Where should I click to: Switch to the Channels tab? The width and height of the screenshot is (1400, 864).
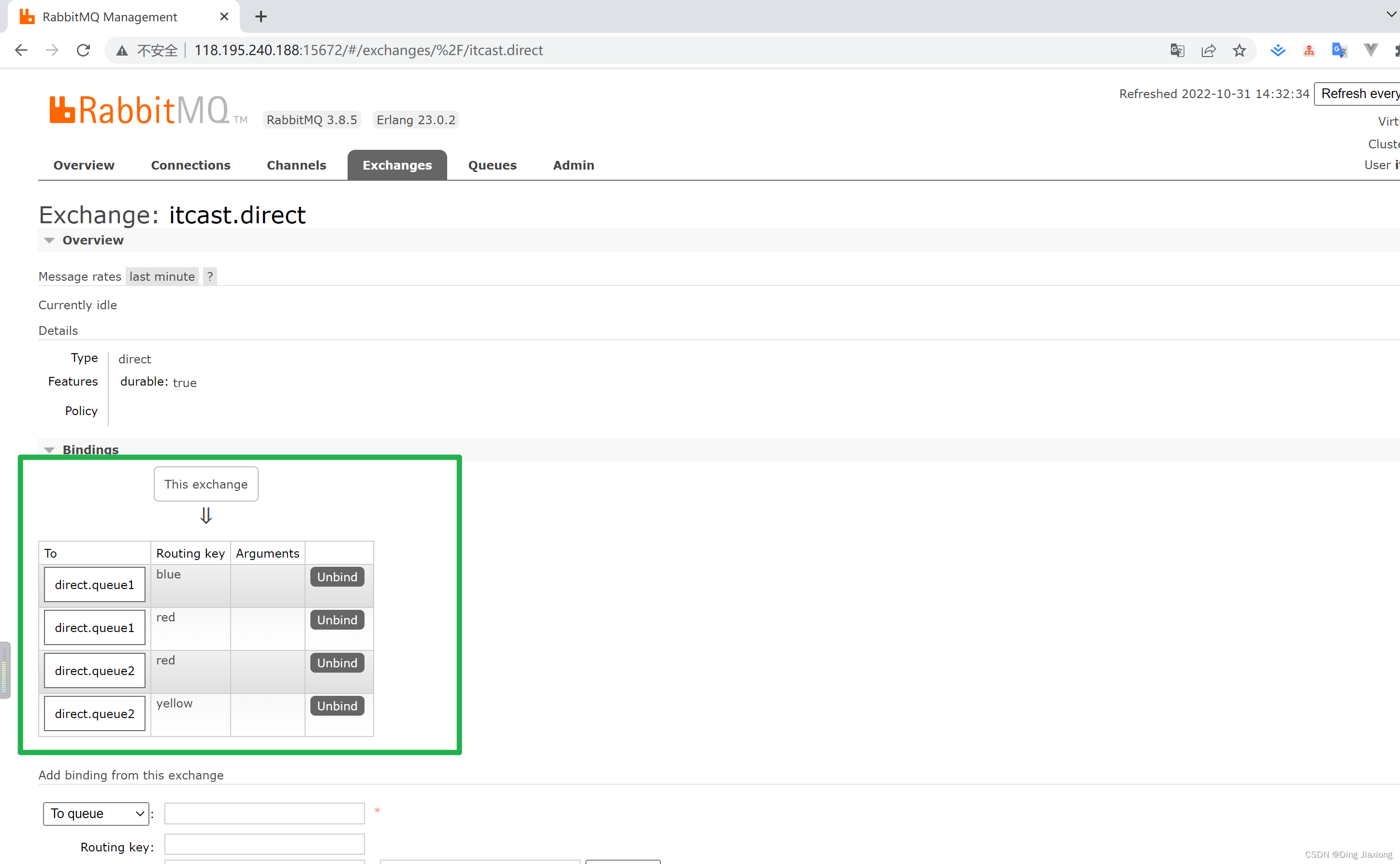(x=296, y=165)
